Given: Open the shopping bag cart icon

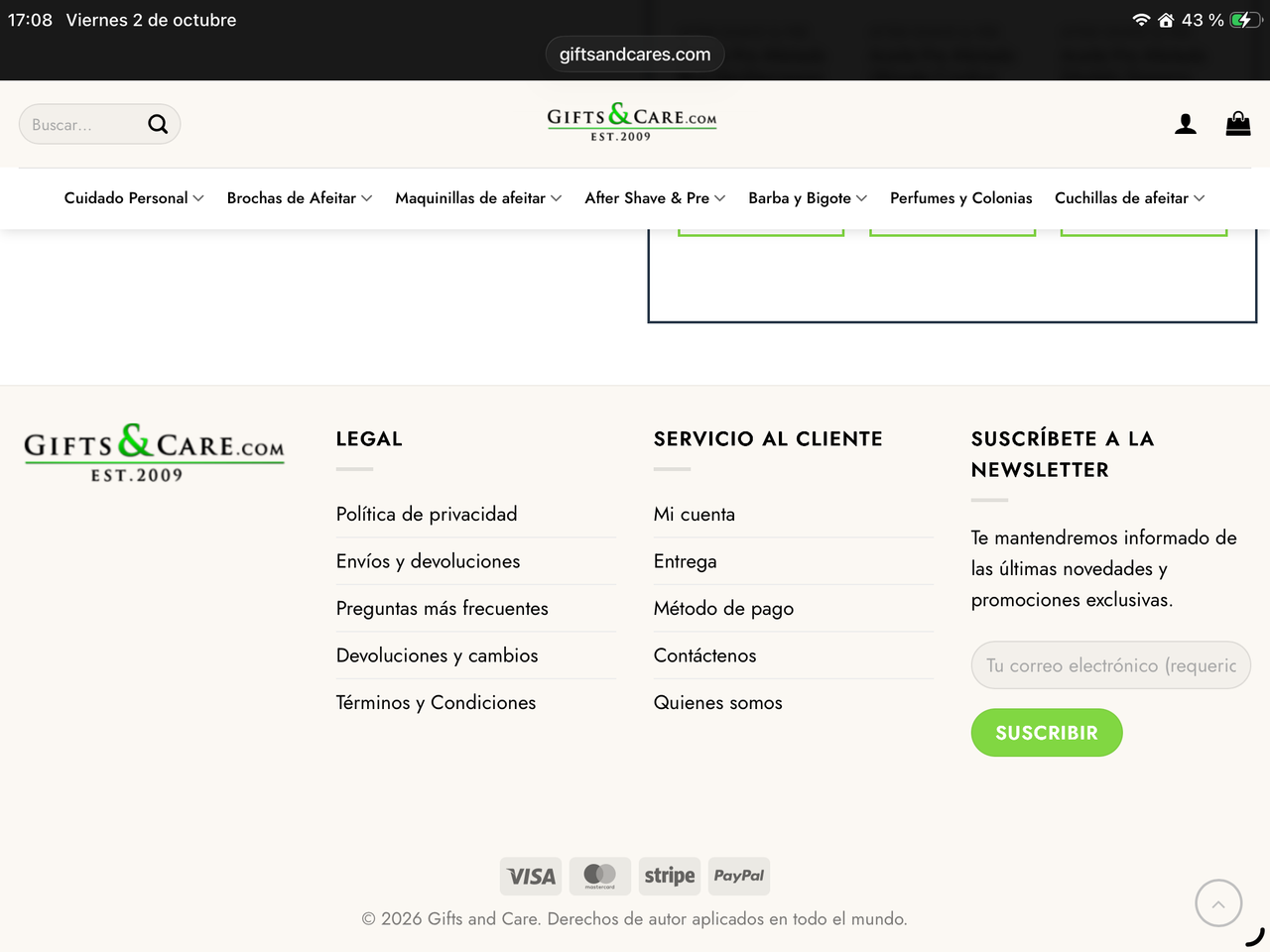Looking at the screenshot, I should coord(1238,123).
